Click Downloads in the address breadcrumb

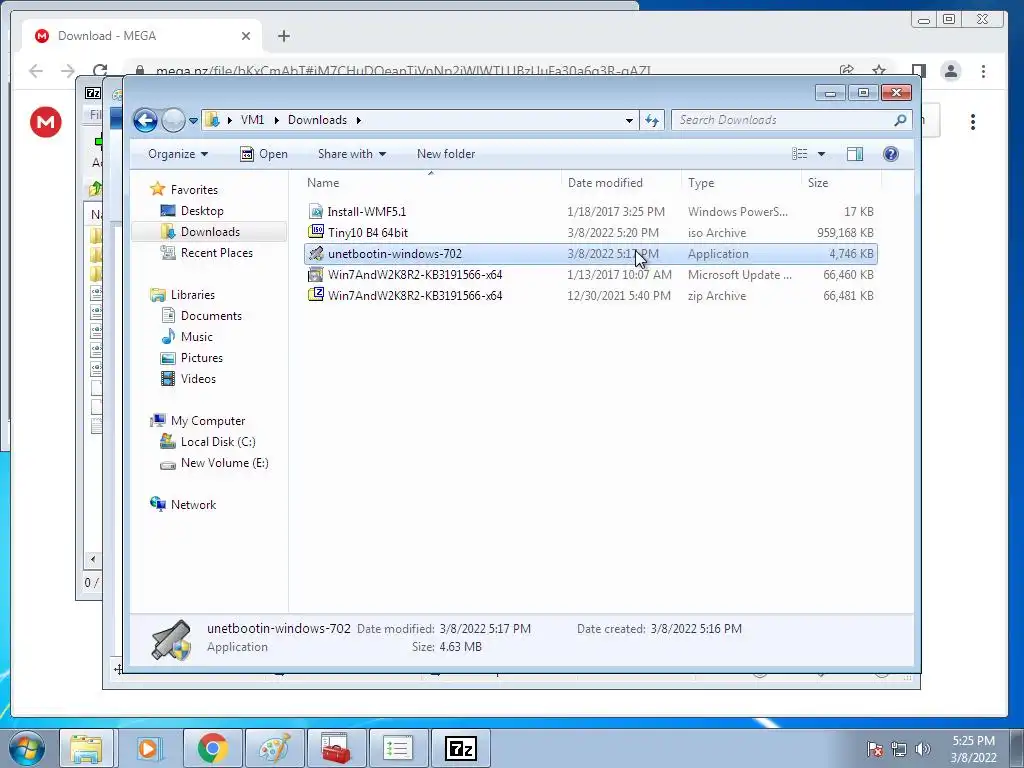pos(317,120)
